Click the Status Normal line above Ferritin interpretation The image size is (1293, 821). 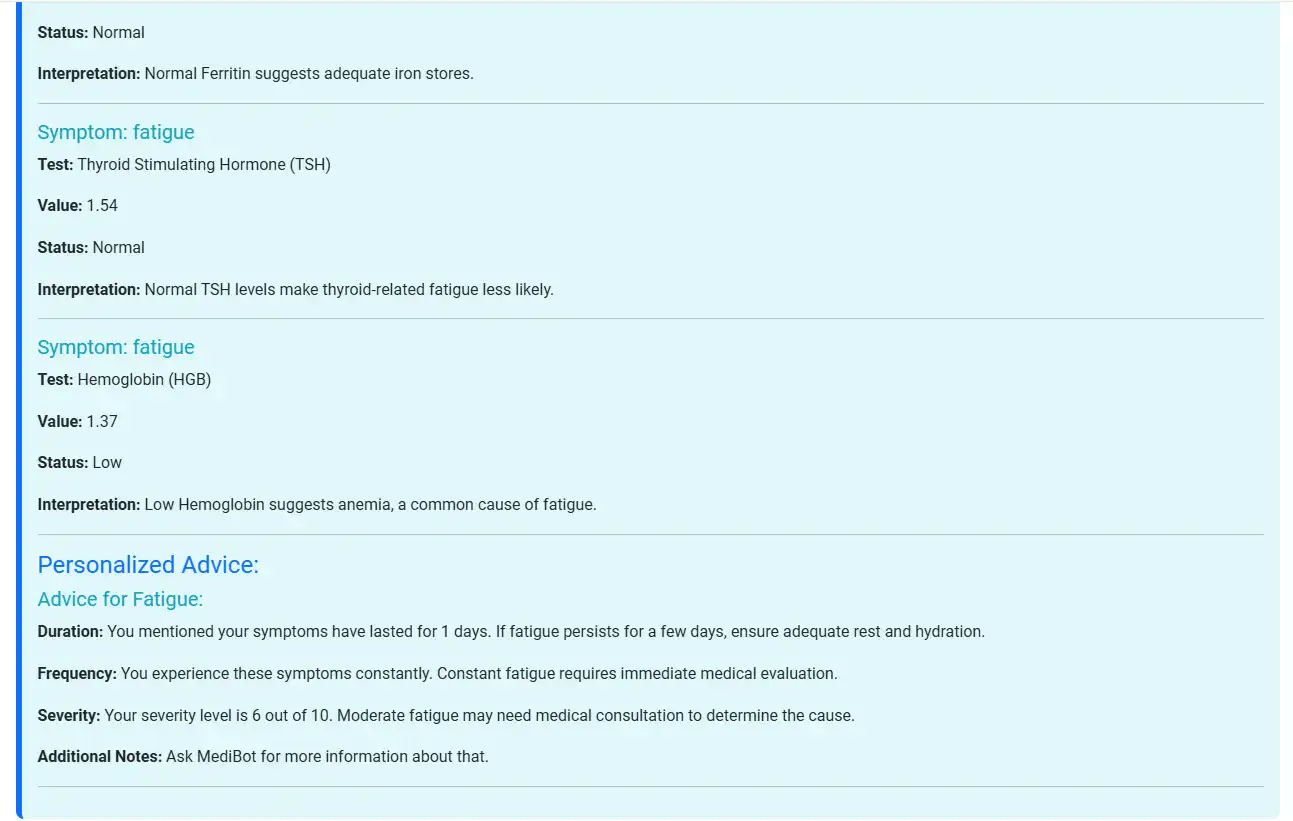(x=91, y=33)
